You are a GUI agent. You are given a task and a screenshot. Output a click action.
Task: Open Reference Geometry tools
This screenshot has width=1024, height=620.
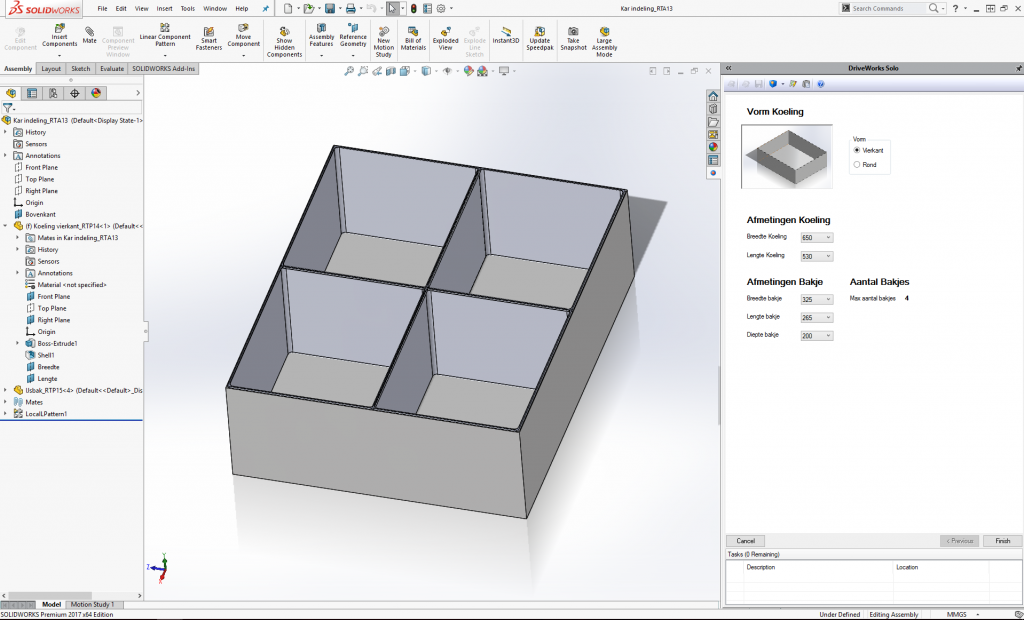click(x=353, y=35)
